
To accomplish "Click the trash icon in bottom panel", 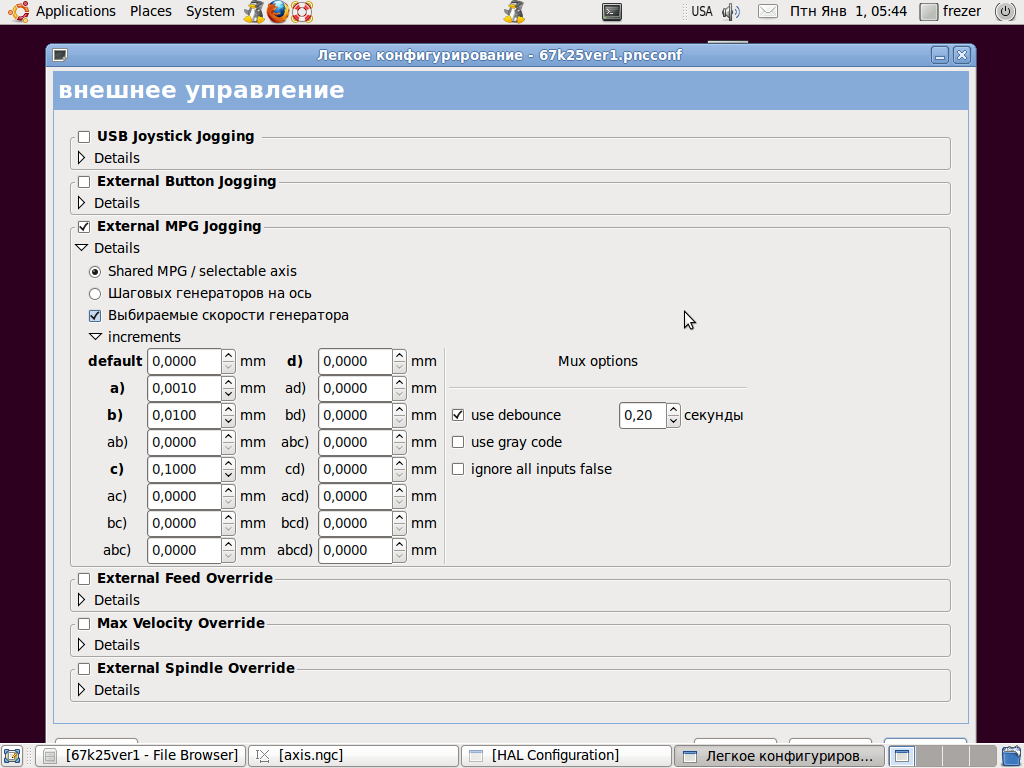I will [x=1011, y=756].
